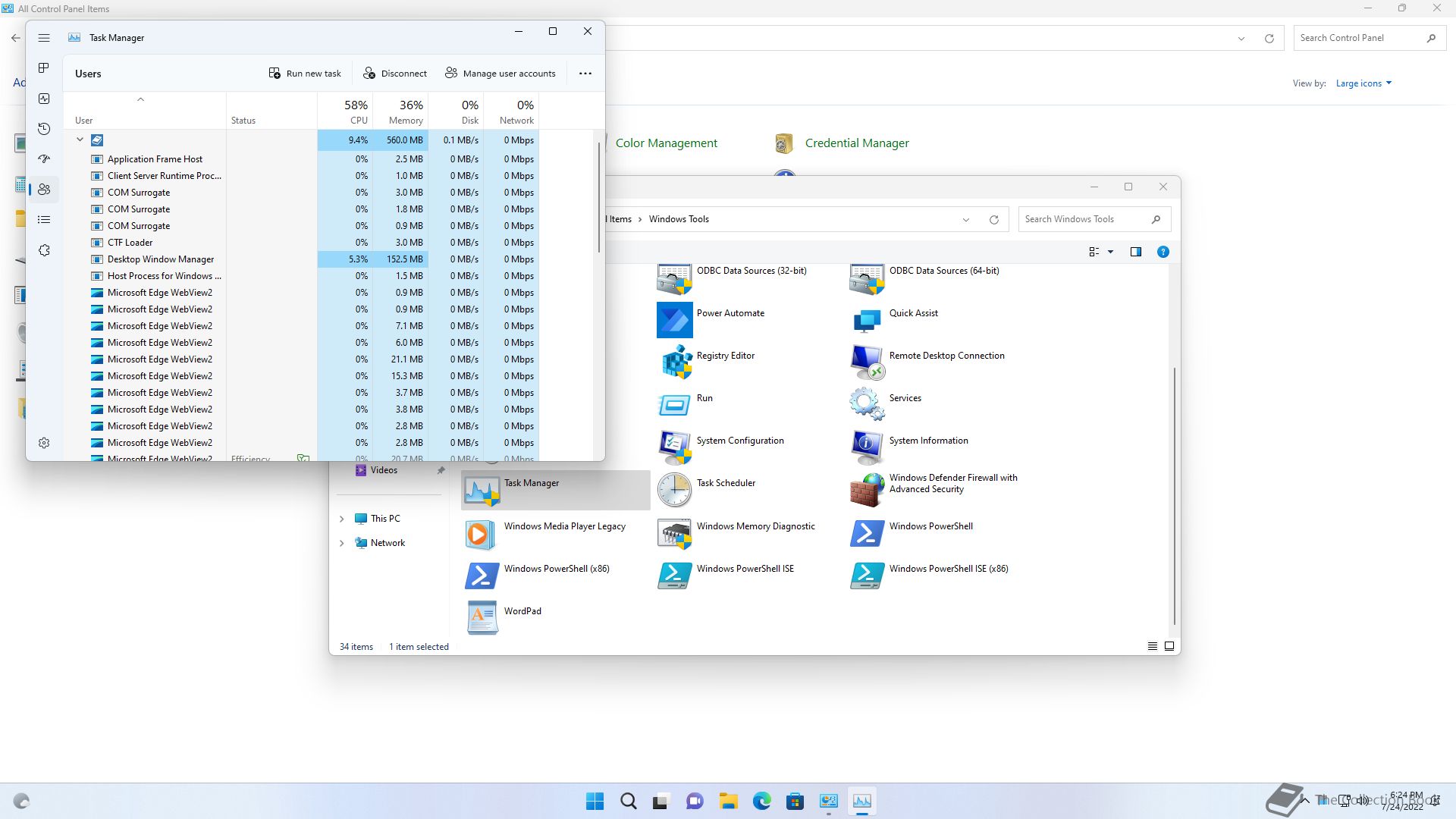Open address history dropdown in Windows Tools
The width and height of the screenshot is (1456, 819).
966,220
